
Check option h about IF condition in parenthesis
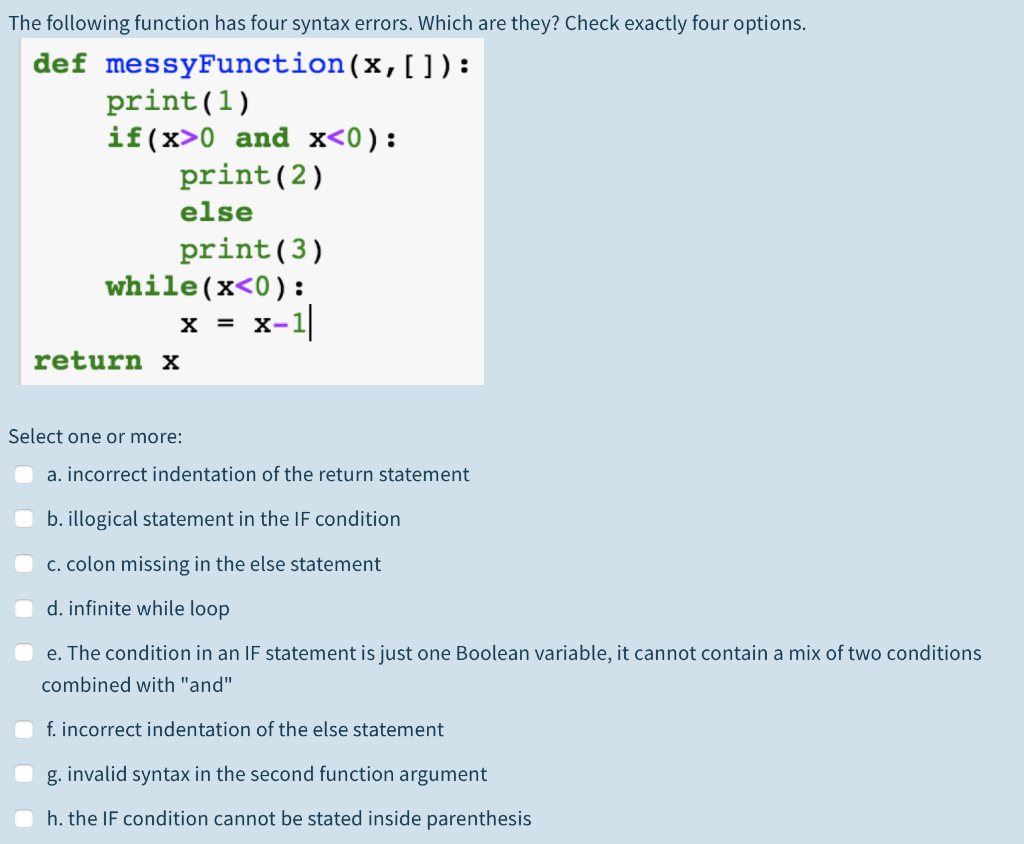pos(24,818)
